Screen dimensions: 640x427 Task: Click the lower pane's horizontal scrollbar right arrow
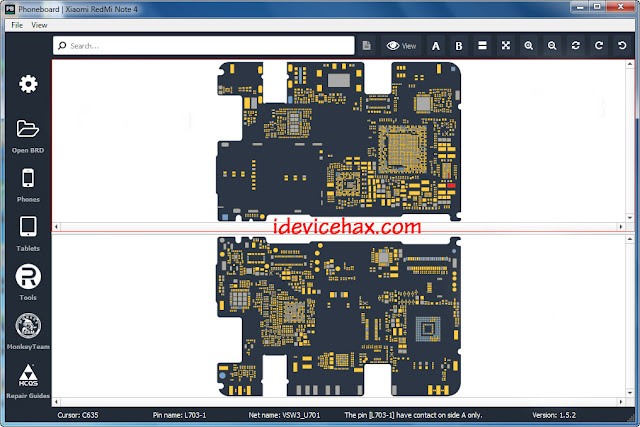pyautogui.click(x=621, y=402)
